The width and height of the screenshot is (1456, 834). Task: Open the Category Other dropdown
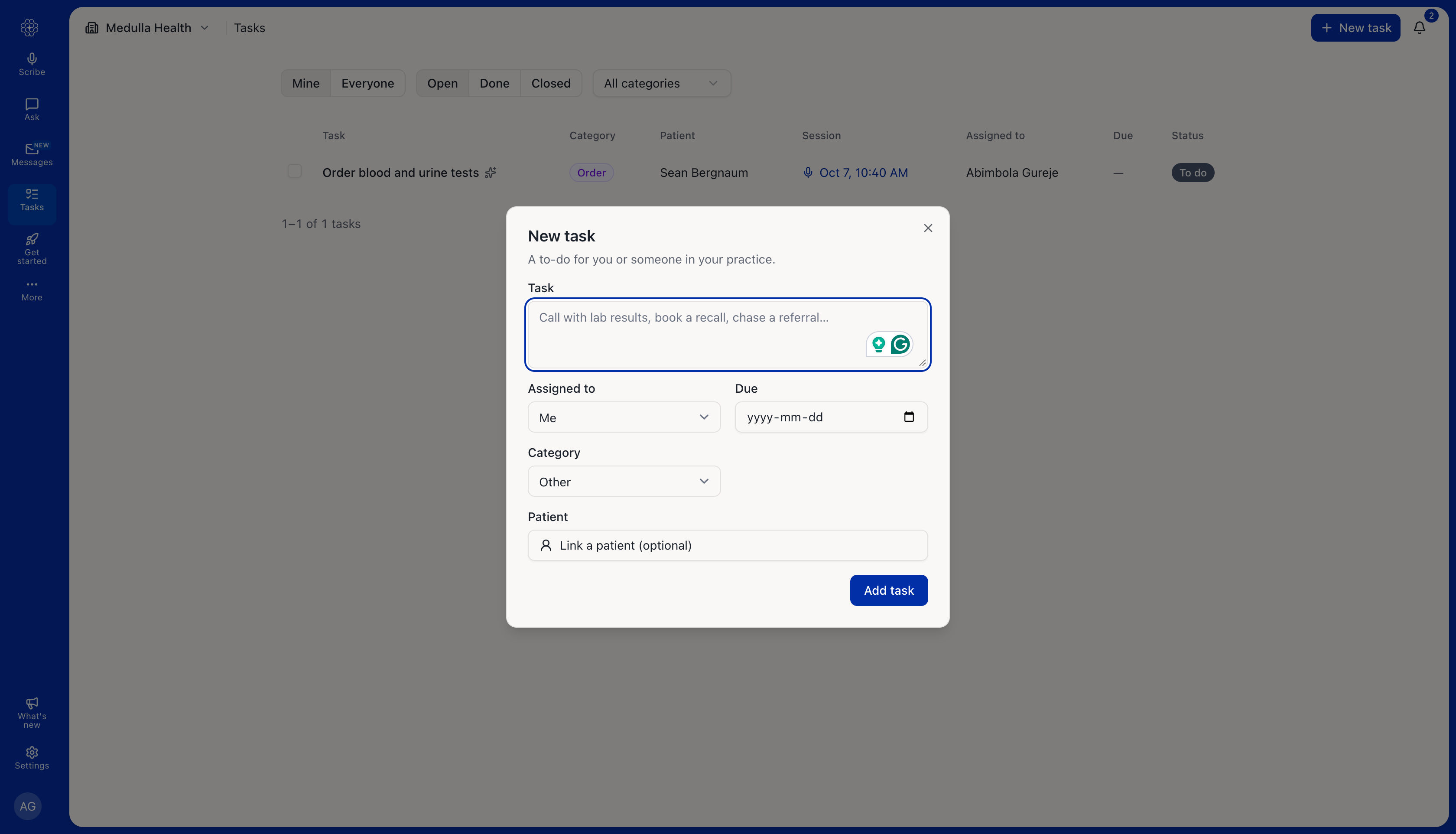click(624, 481)
